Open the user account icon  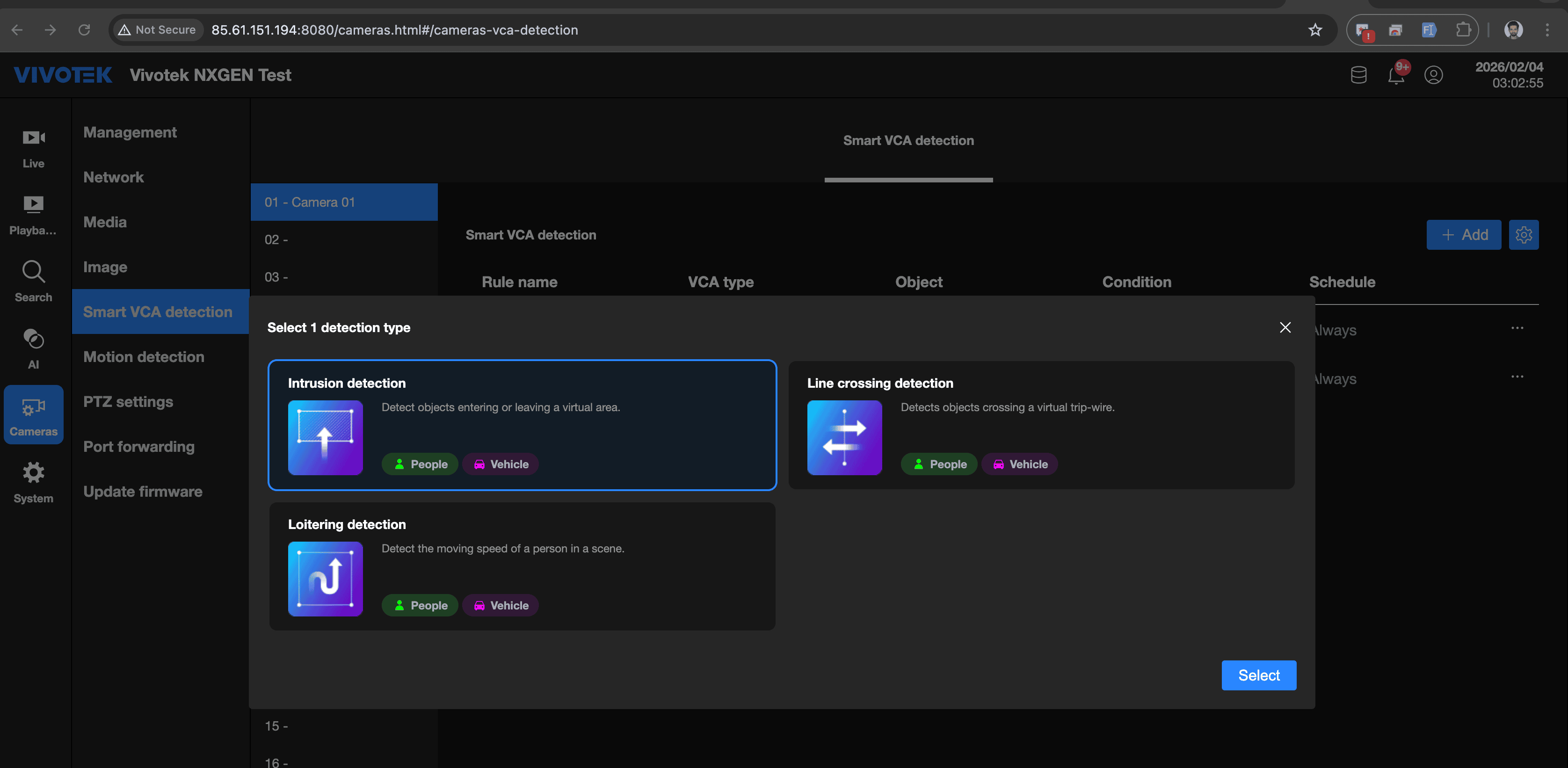(x=1433, y=75)
